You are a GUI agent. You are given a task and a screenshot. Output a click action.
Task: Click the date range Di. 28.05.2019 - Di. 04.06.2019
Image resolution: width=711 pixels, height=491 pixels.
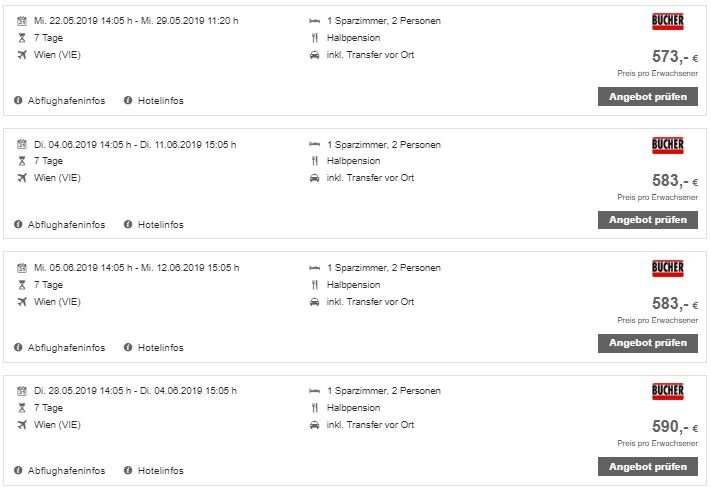(x=135, y=391)
